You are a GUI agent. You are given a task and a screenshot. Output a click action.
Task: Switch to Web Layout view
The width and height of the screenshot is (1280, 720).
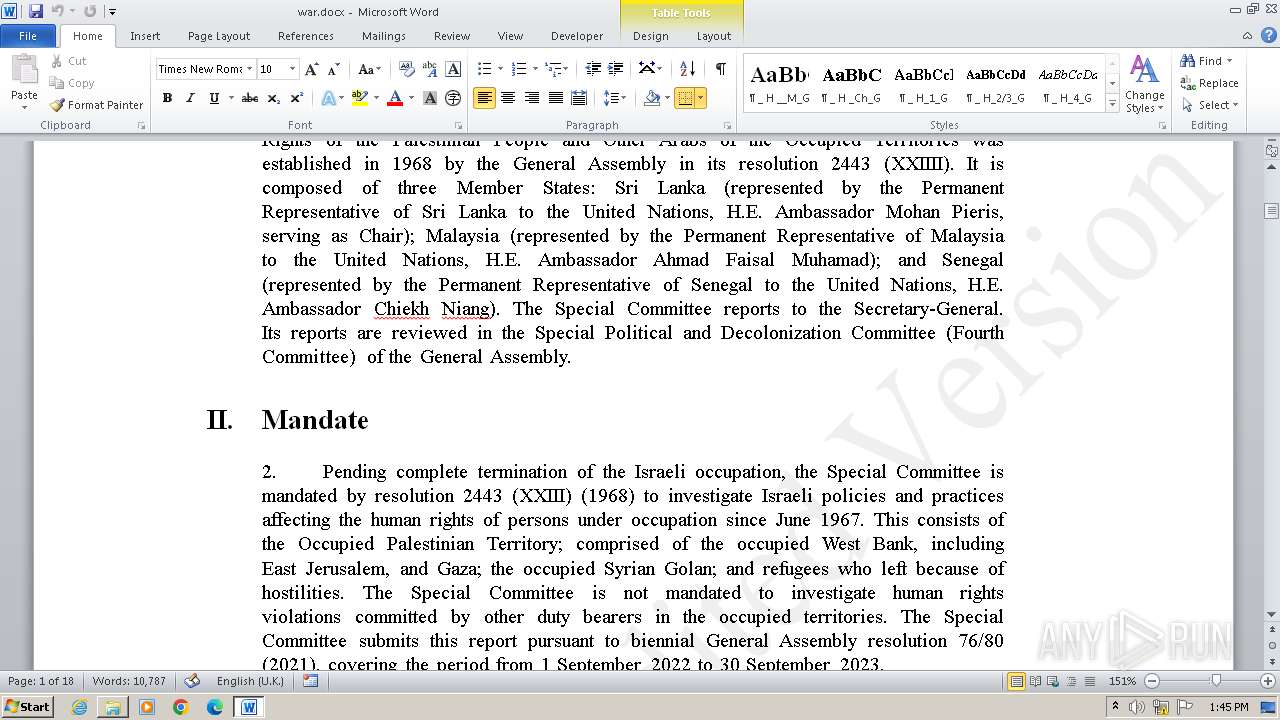1053,681
